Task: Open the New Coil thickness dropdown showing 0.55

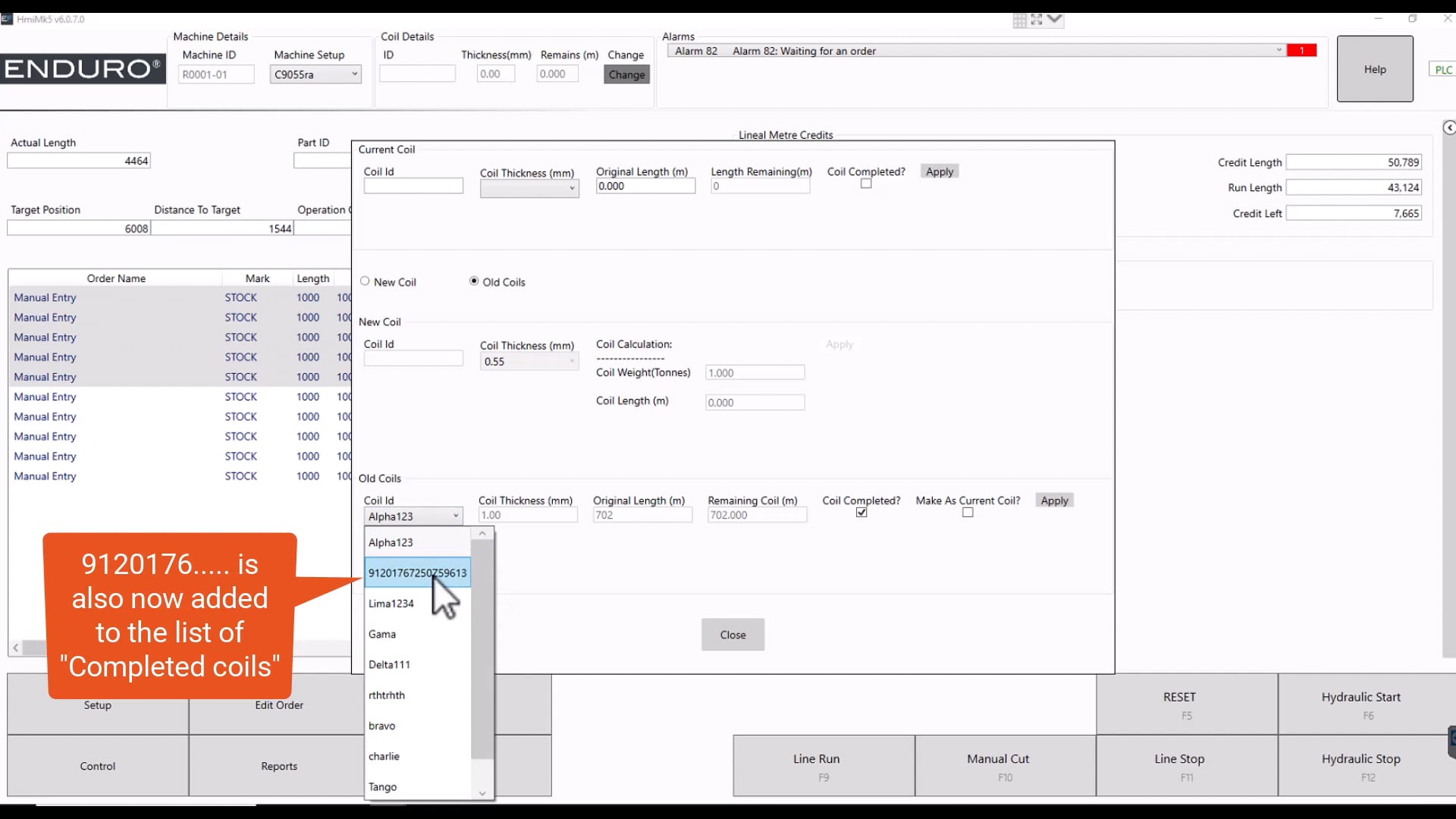Action: [573, 362]
